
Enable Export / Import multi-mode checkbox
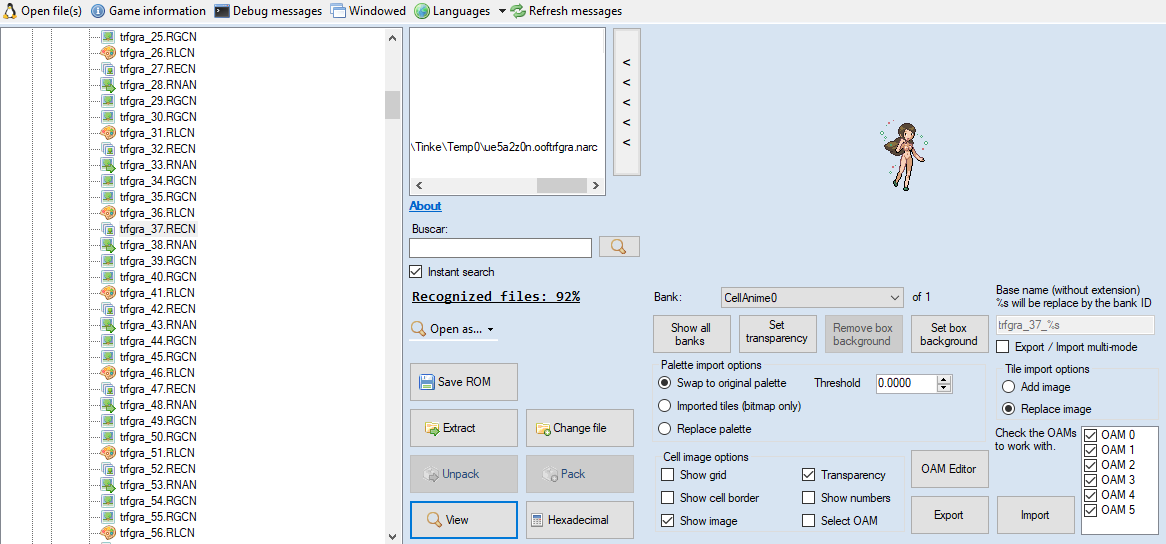point(1002,346)
